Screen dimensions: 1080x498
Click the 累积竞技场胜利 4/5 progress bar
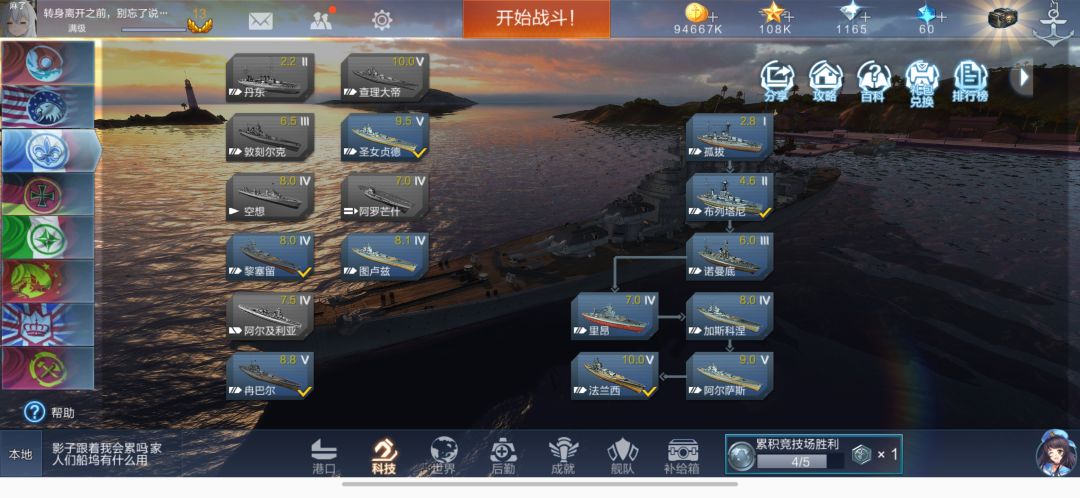(800, 462)
